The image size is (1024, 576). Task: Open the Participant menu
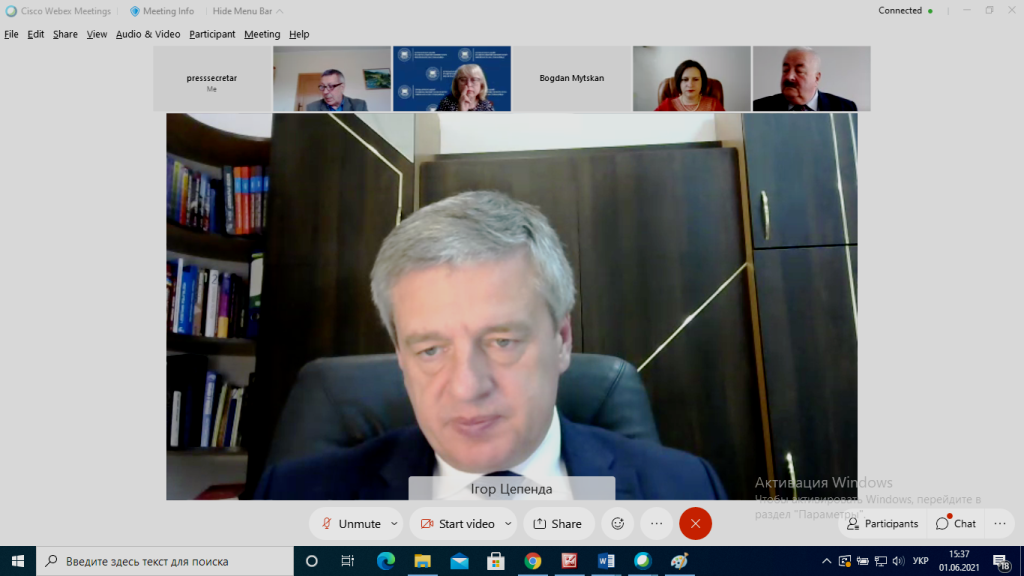[212, 34]
